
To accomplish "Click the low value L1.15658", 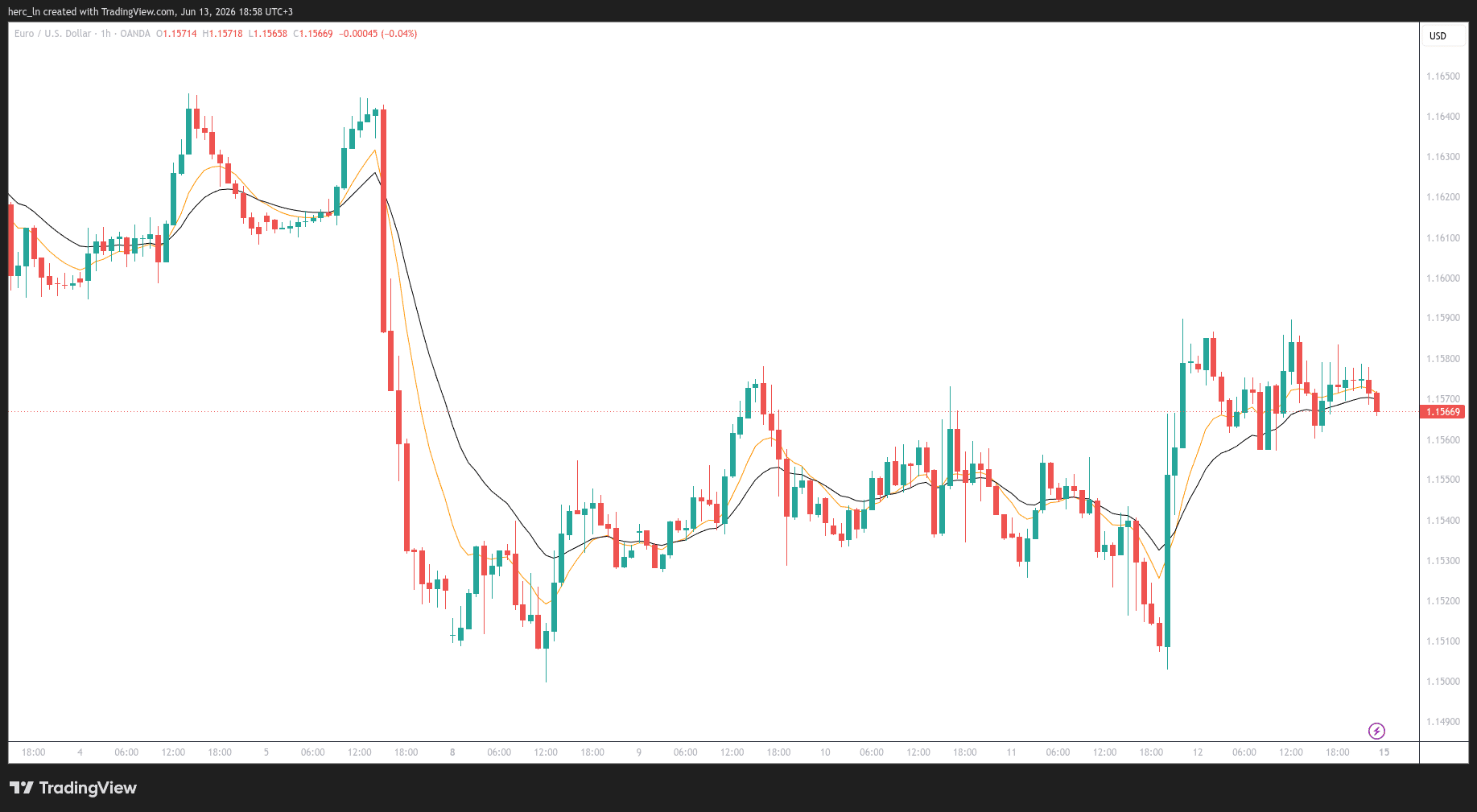I will pyautogui.click(x=268, y=34).
